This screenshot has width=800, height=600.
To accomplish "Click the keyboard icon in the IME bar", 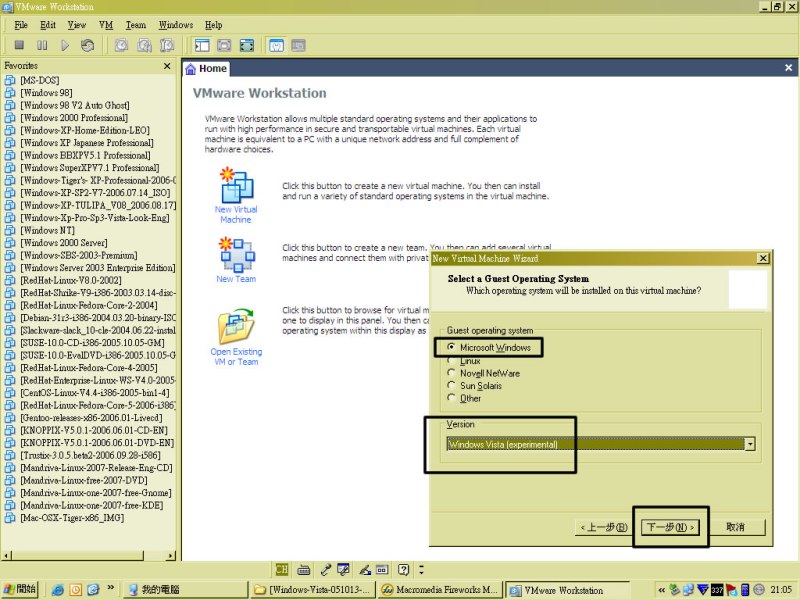I will [x=304, y=569].
